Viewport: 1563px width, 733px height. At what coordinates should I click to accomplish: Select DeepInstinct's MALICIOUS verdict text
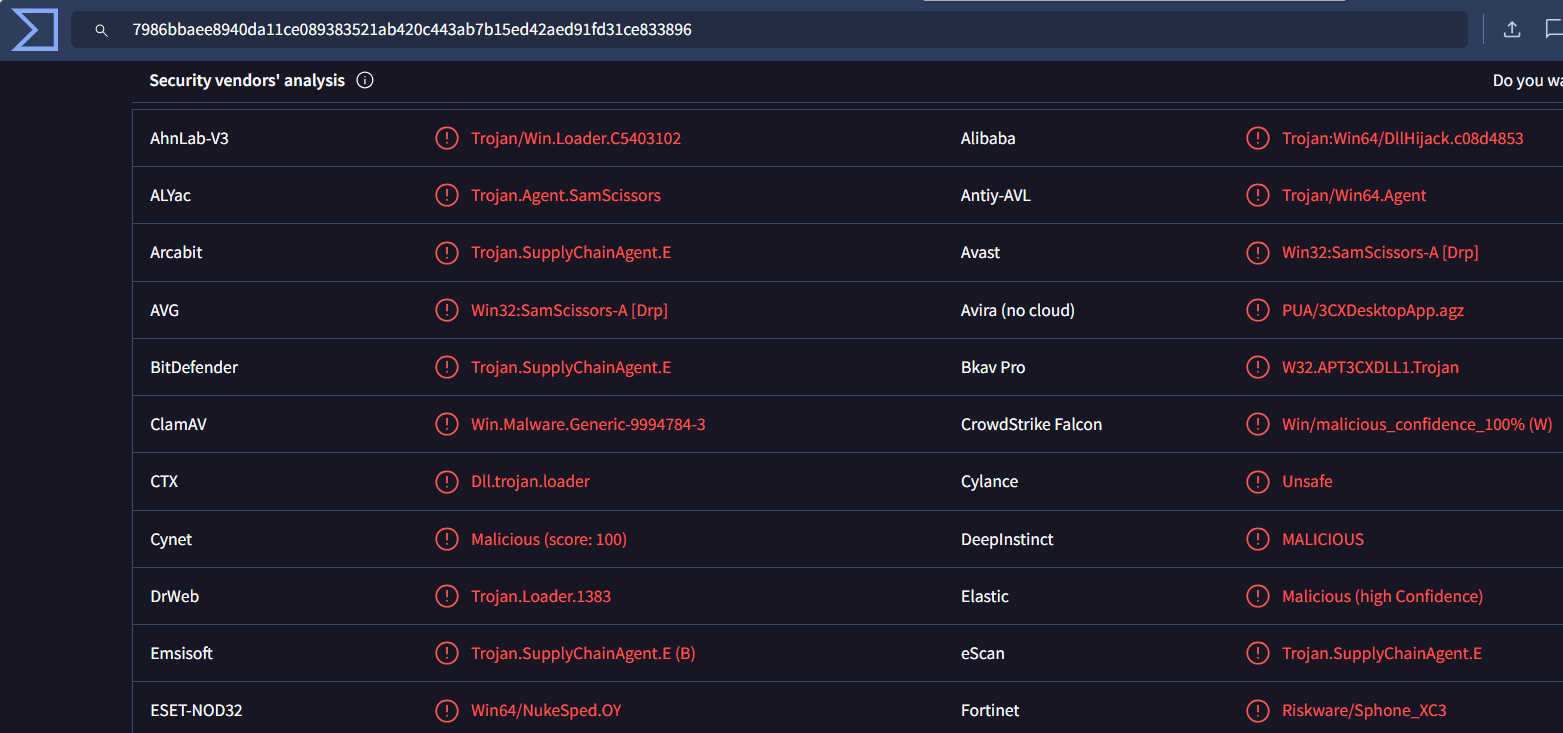coord(1323,539)
